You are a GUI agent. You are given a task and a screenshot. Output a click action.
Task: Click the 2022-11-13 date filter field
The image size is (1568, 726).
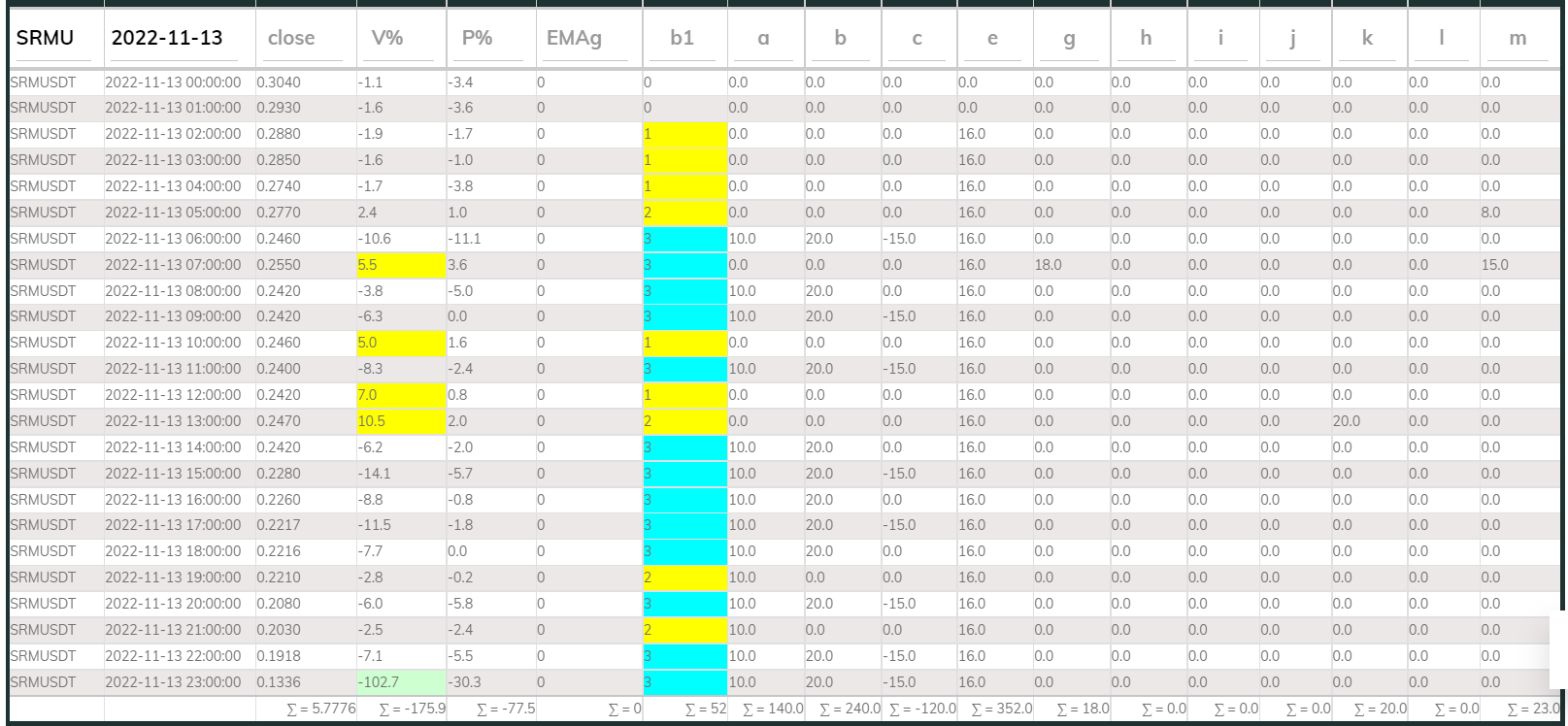(179, 39)
